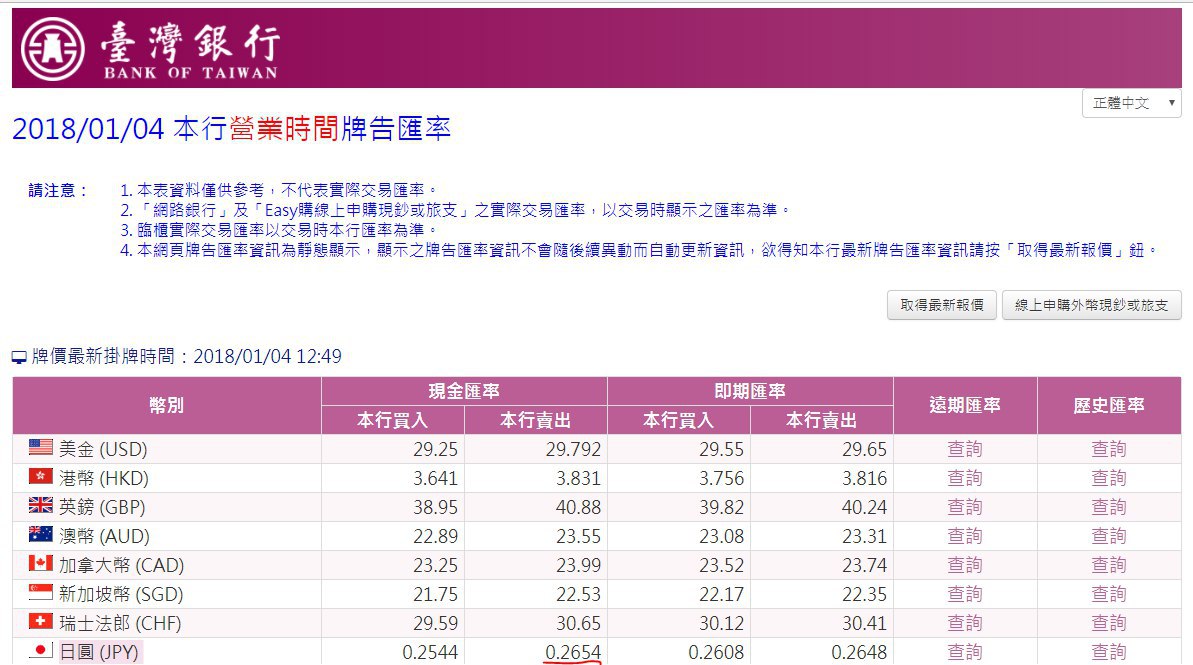The width and height of the screenshot is (1193, 665).
Task: Click the USD flag icon
Action: [x=40, y=447]
